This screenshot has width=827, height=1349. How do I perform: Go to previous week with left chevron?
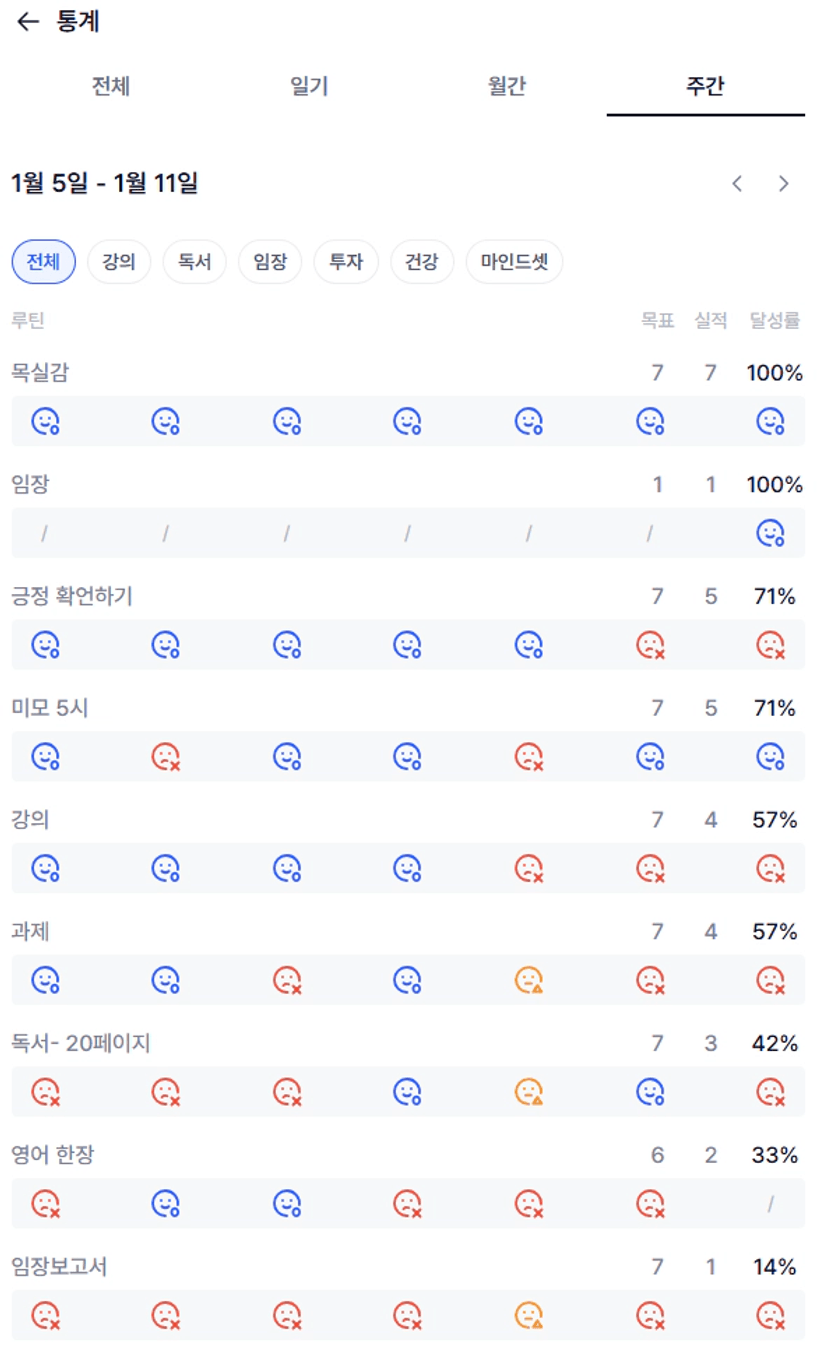point(737,184)
